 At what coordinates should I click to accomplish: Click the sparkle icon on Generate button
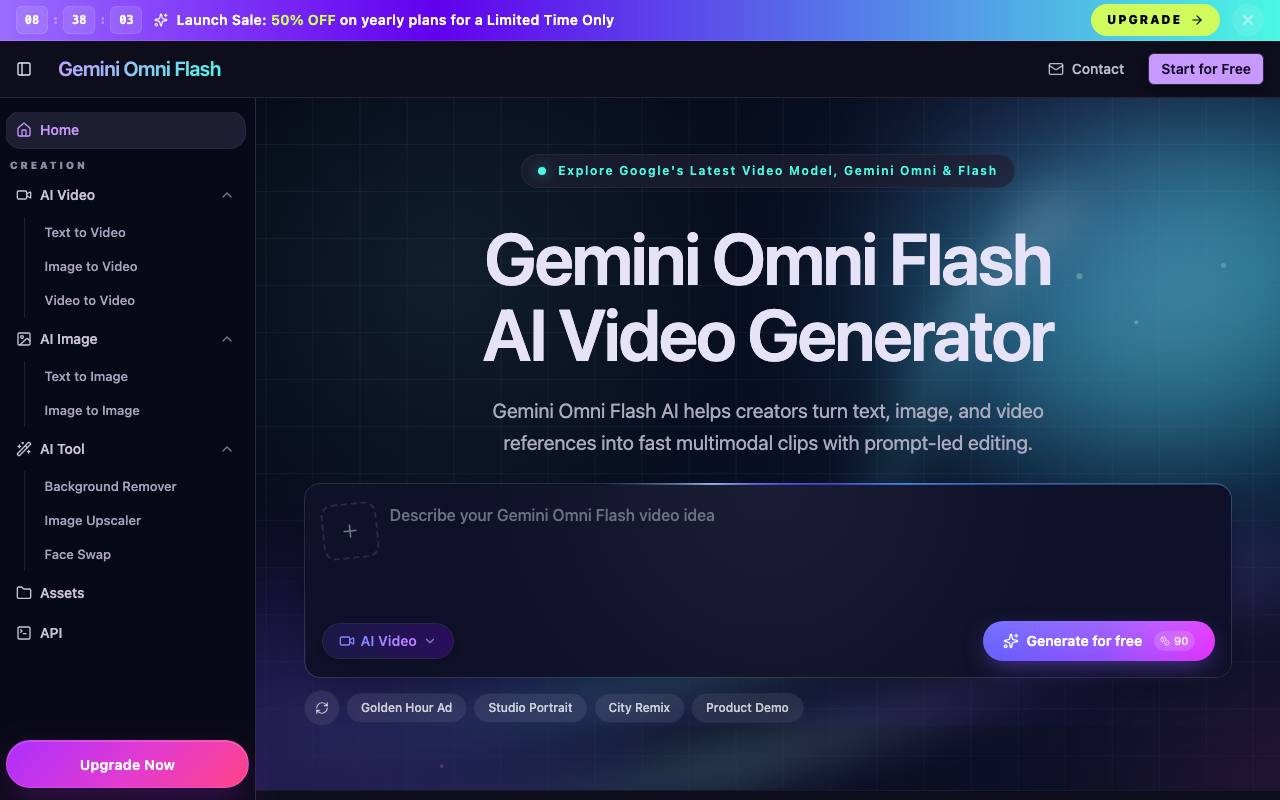pos(1011,641)
